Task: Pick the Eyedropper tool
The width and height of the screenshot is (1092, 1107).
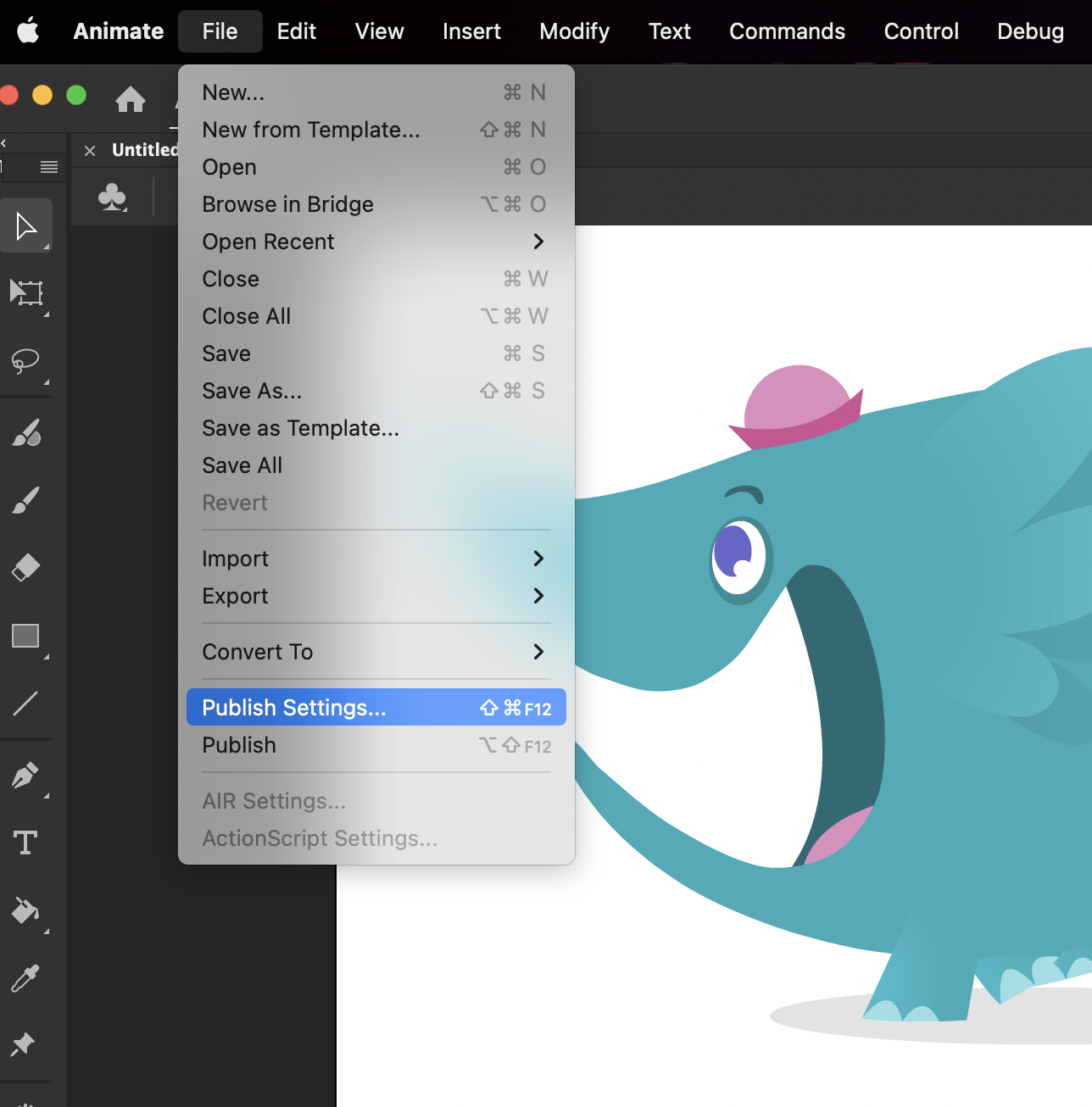Action: point(25,978)
